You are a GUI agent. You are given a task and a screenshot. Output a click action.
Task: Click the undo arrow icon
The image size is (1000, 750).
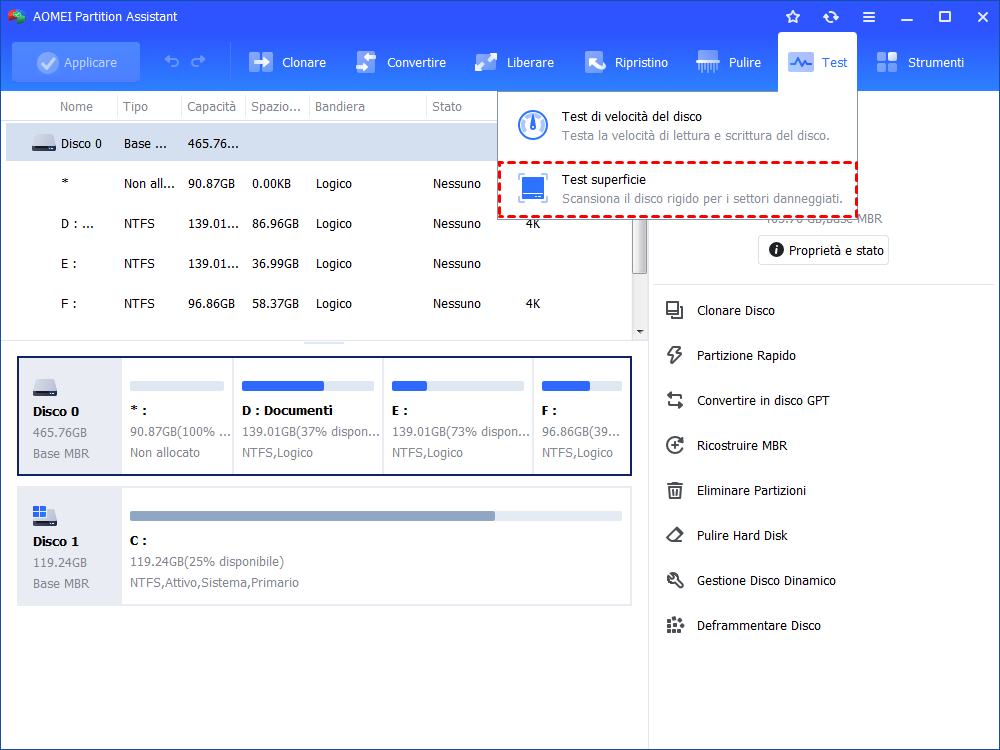(x=172, y=61)
